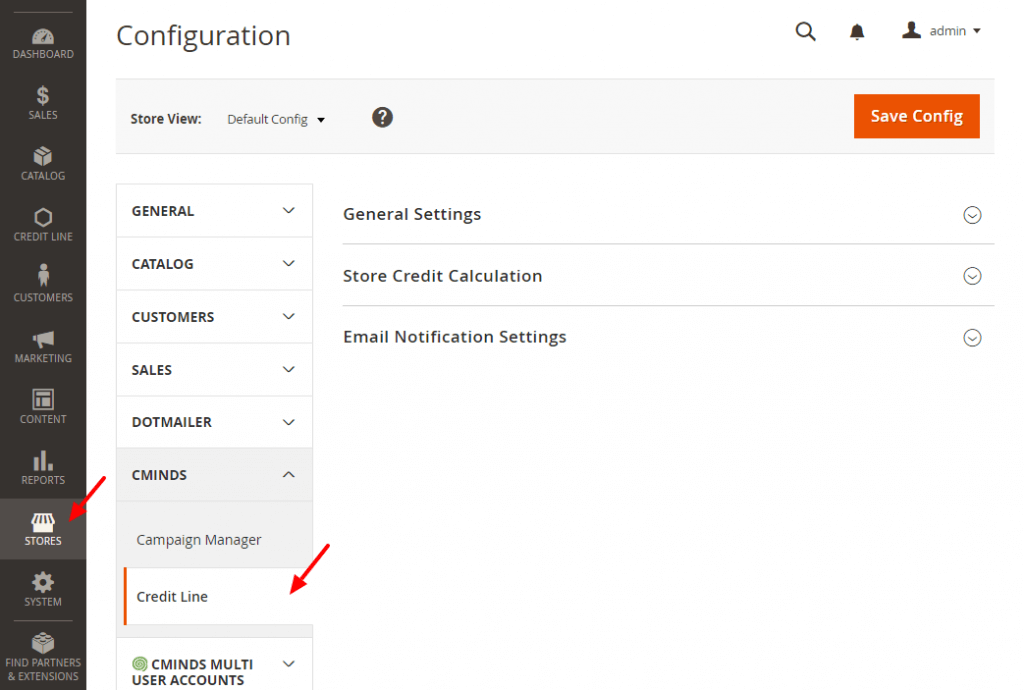1024x690 pixels.
Task: Click the search magnifier icon
Action: [805, 31]
